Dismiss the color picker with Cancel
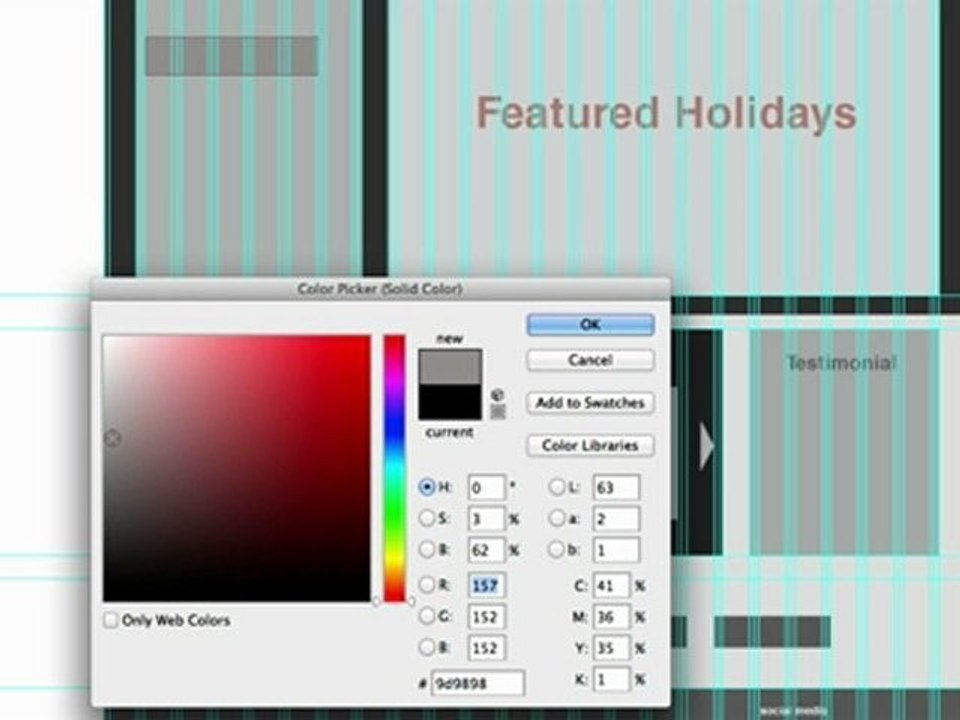 coord(590,360)
